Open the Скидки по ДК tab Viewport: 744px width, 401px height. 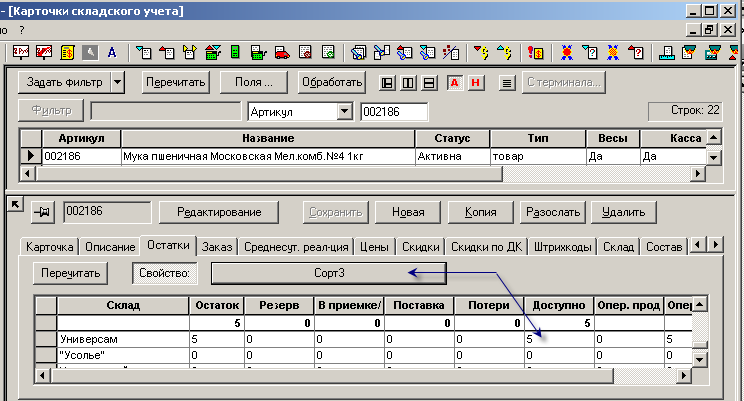click(x=486, y=247)
